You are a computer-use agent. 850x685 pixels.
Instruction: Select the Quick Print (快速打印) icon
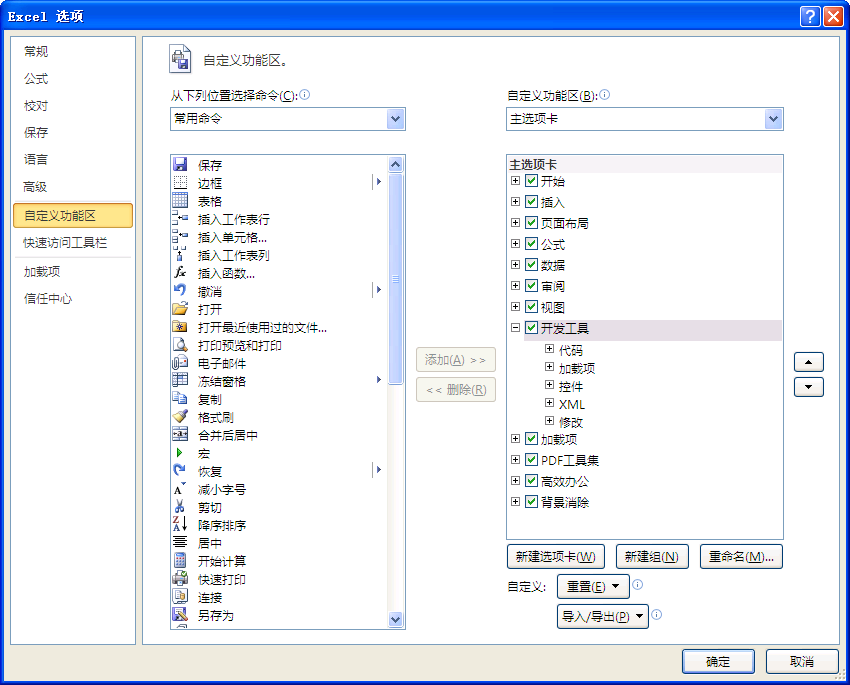coord(180,578)
